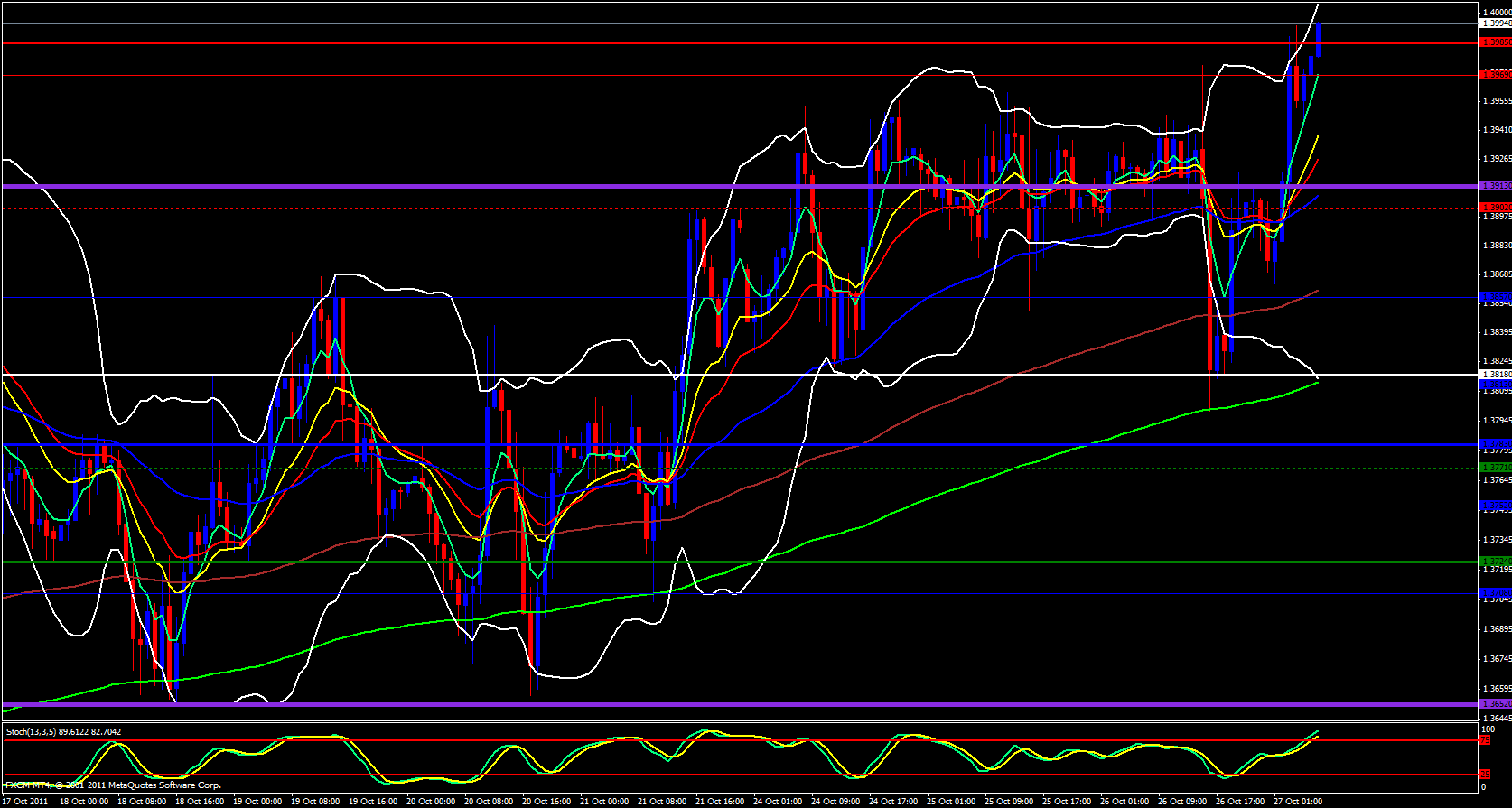Click the blue 1.37520 price level label
This screenshot has height=808, width=1512.
pos(1495,506)
